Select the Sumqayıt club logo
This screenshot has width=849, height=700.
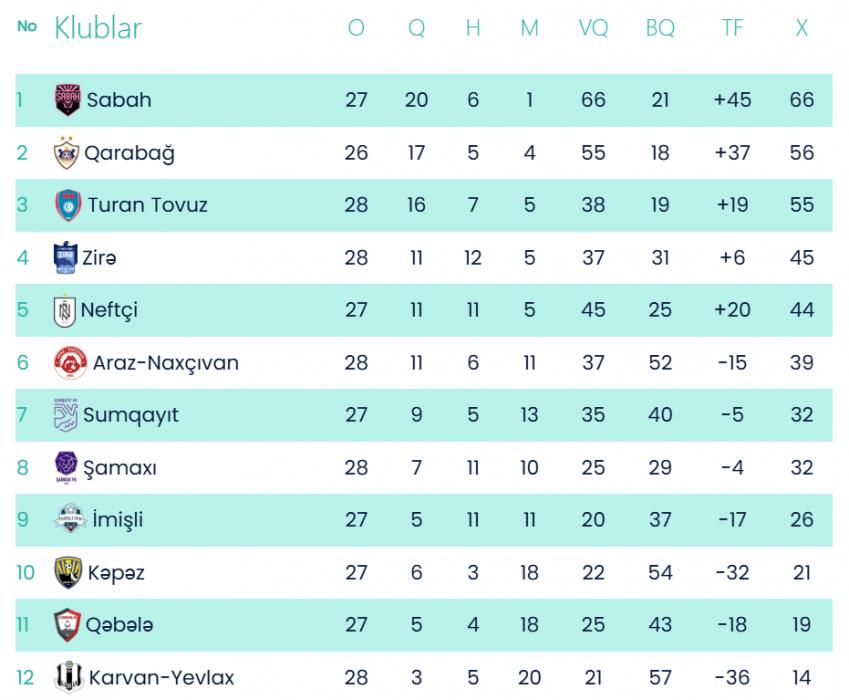click(66, 415)
